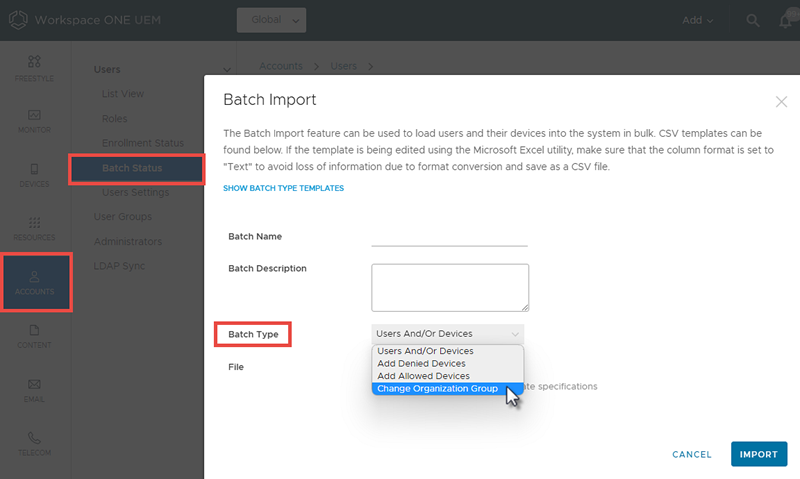
Task: Focus the Batch Name input field
Action: click(449, 237)
